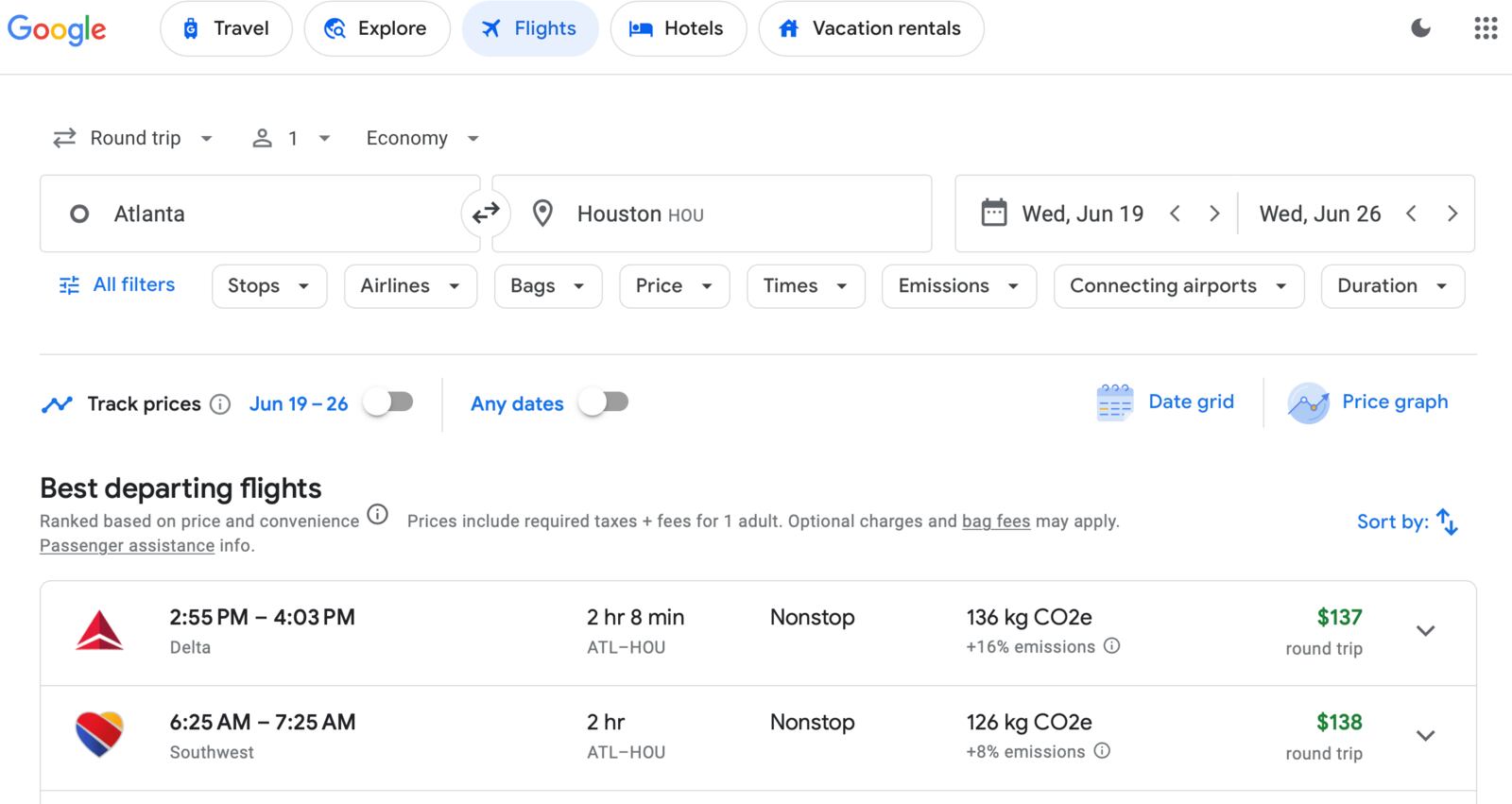Click the calendar icon in date field

993,213
